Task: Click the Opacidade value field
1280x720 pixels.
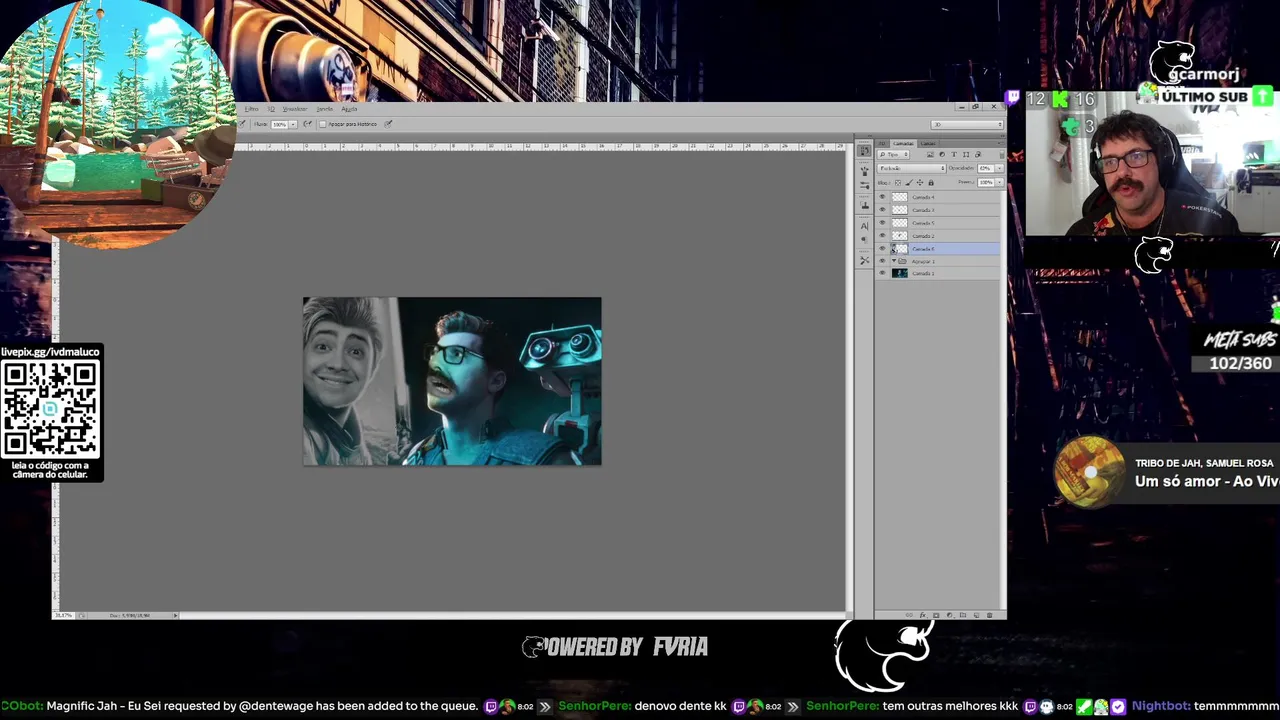Action: 986,168
